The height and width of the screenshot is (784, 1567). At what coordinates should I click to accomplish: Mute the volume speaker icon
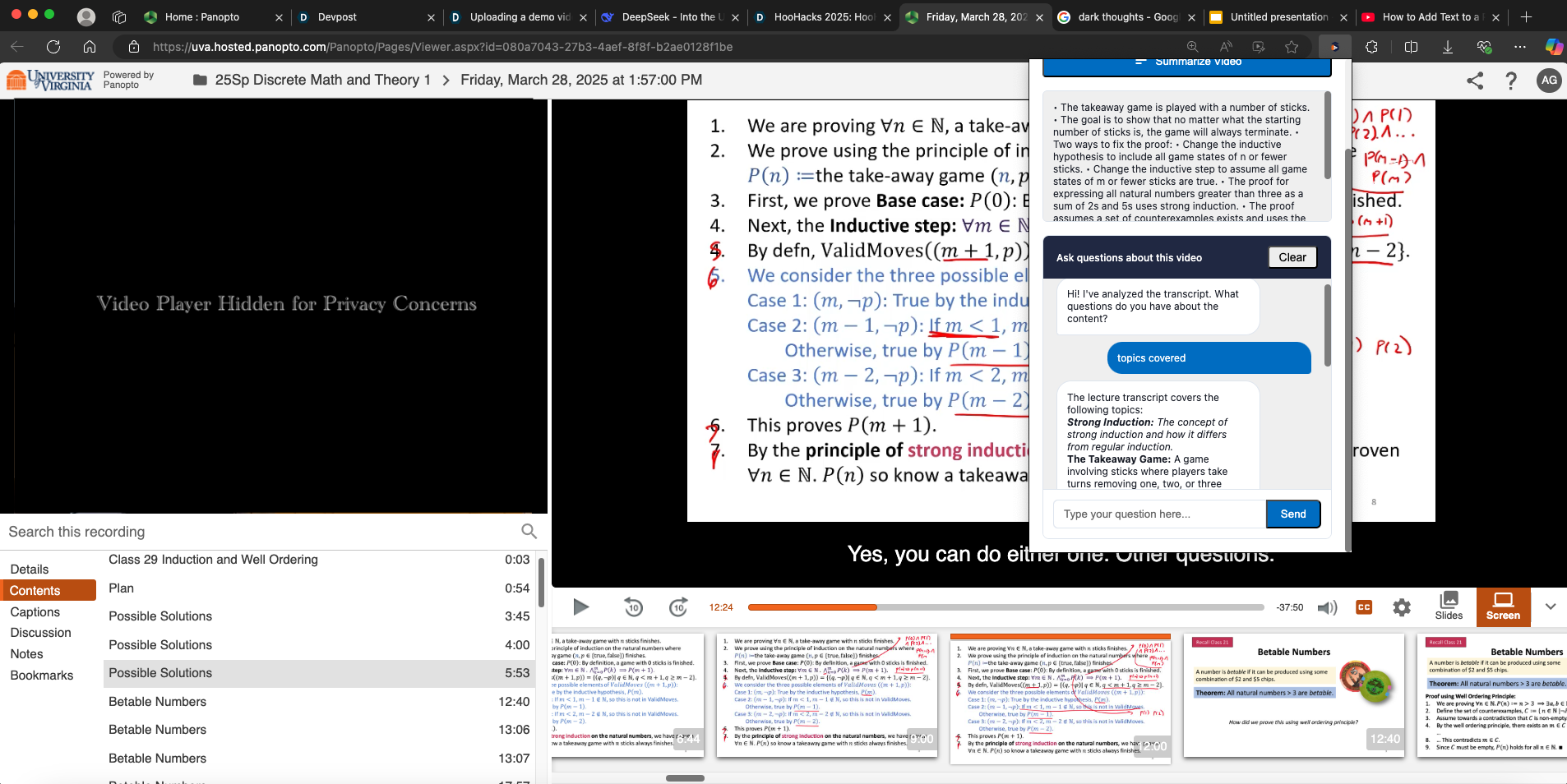pos(1327,607)
